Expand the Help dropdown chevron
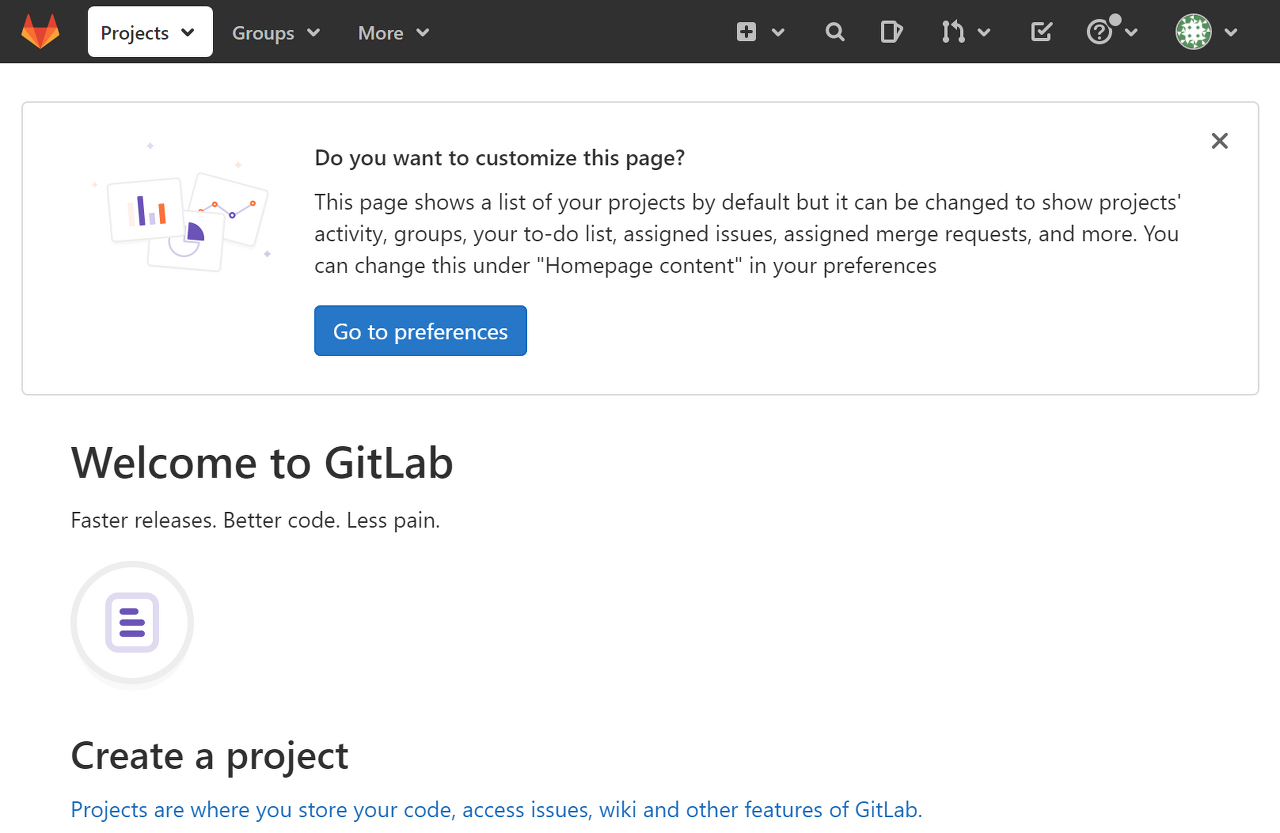This screenshot has width=1280, height=833. (x=1131, y=31)
